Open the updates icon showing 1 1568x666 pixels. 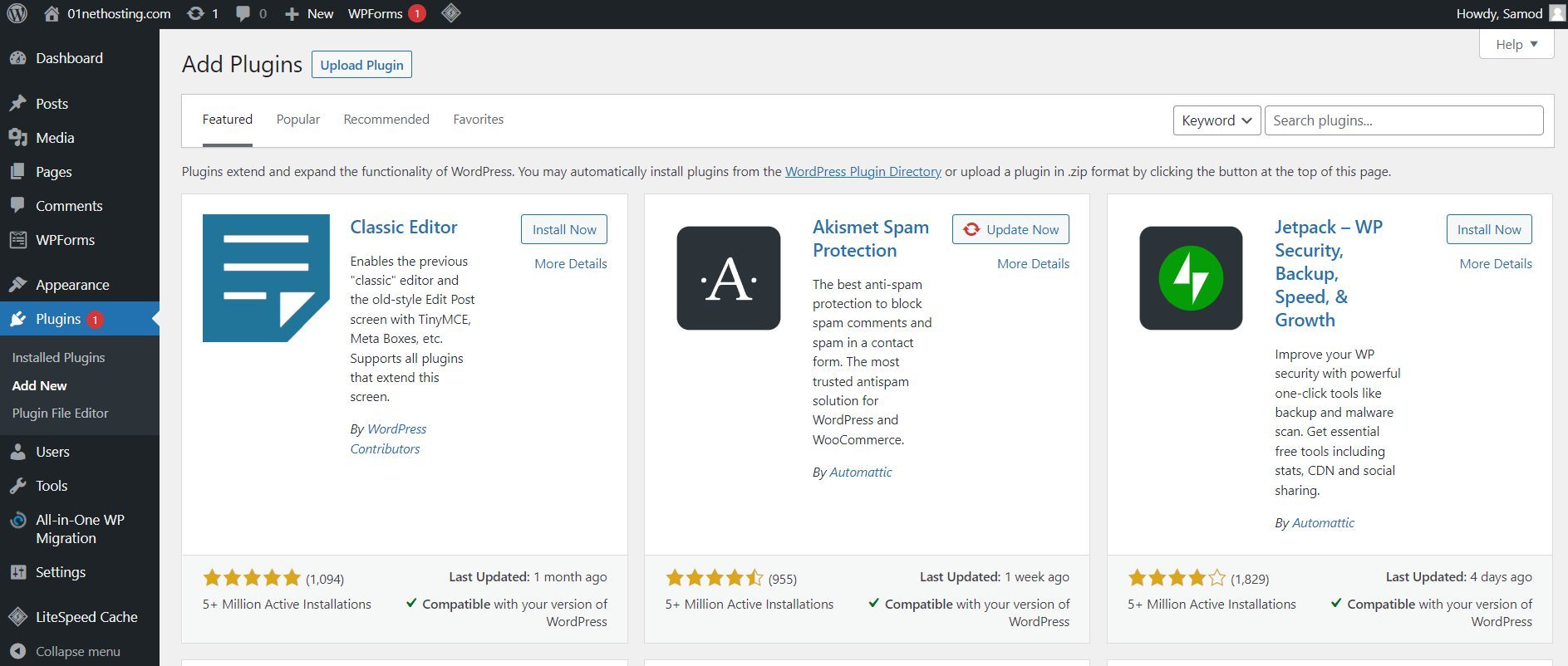pyautogui.click(x=204, y=14)
